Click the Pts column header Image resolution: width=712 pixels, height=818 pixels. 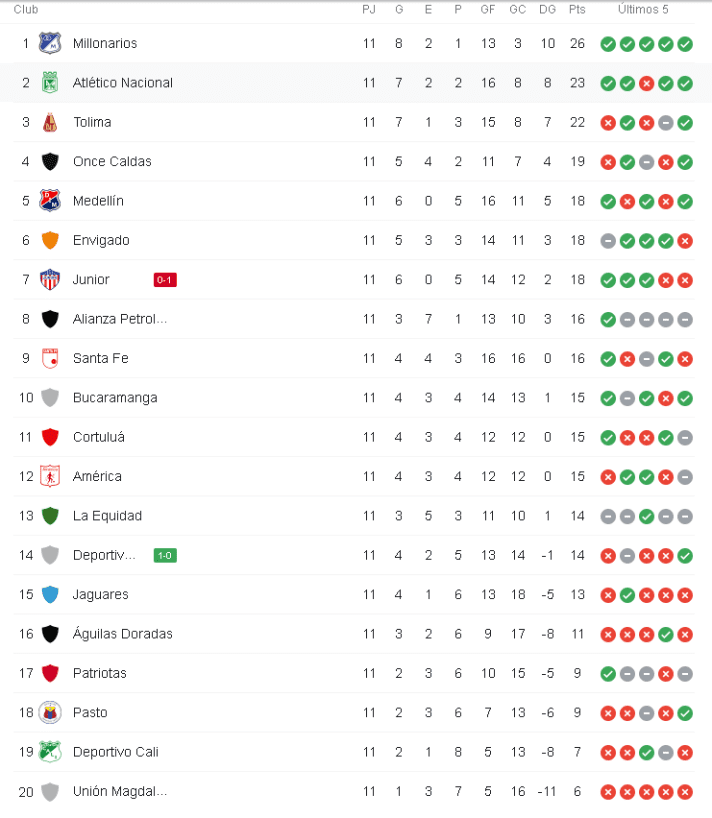(x=577, y=9)
